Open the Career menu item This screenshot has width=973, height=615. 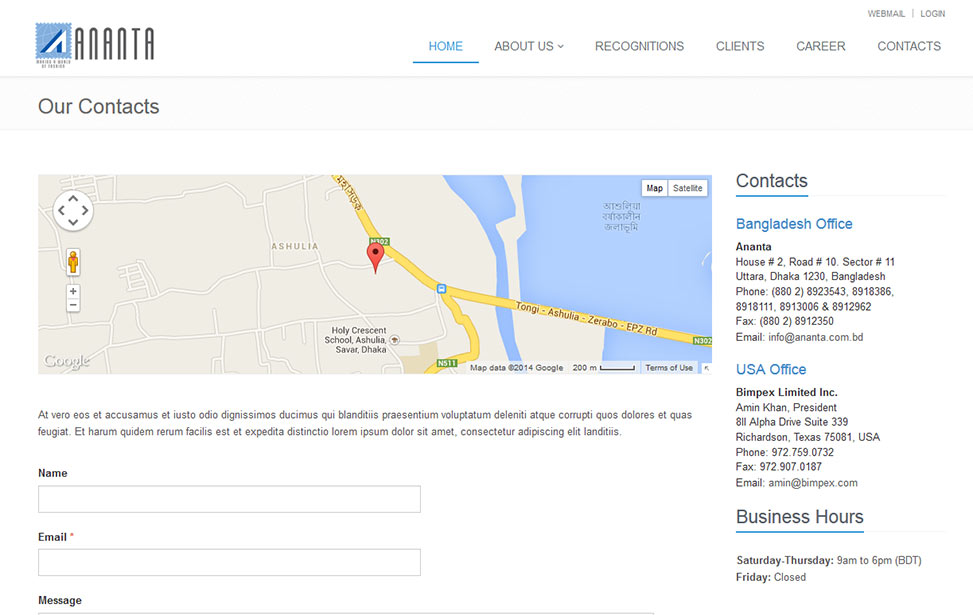[x=820, y=46]
